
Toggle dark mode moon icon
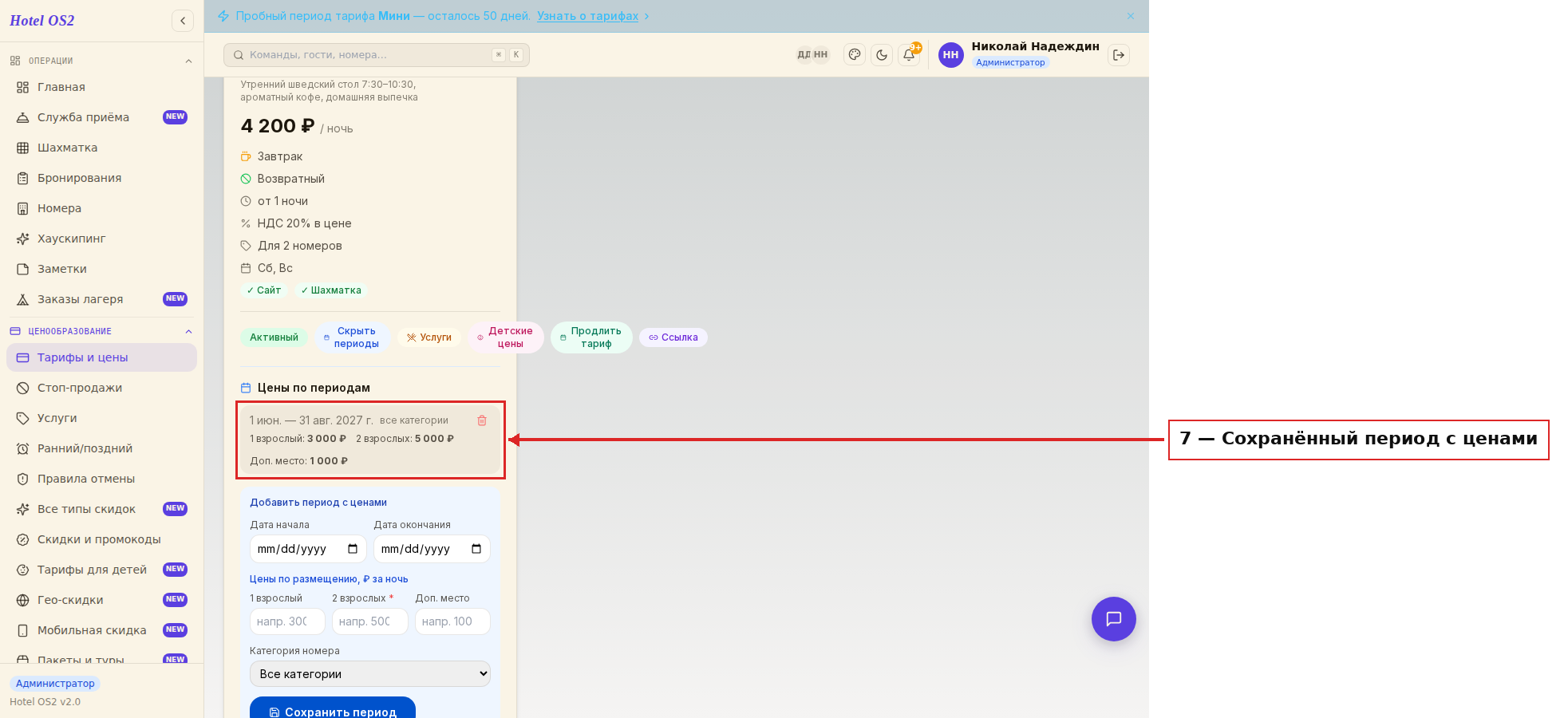click(x=882, y=55)
